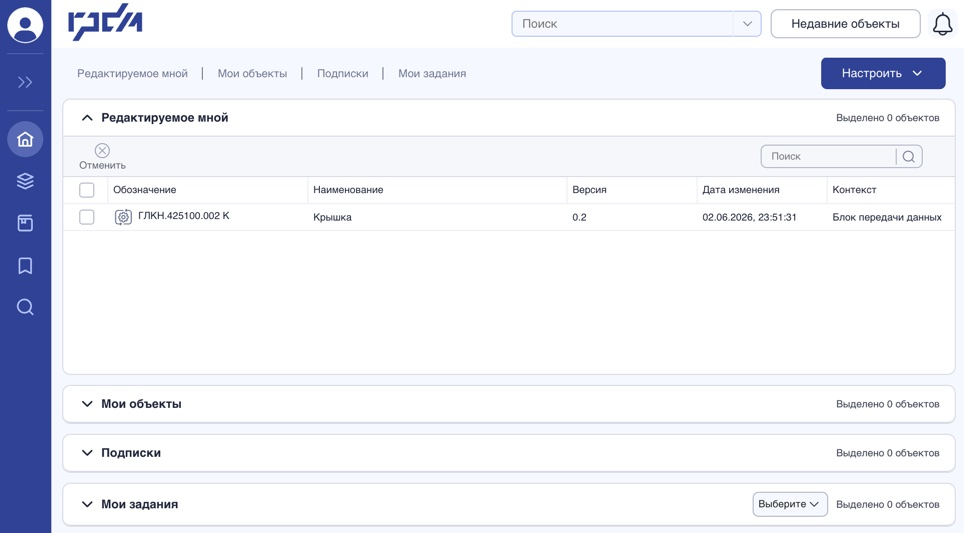
Task: Open the Выберите dropdown
Action: click(x=790, y=504)
